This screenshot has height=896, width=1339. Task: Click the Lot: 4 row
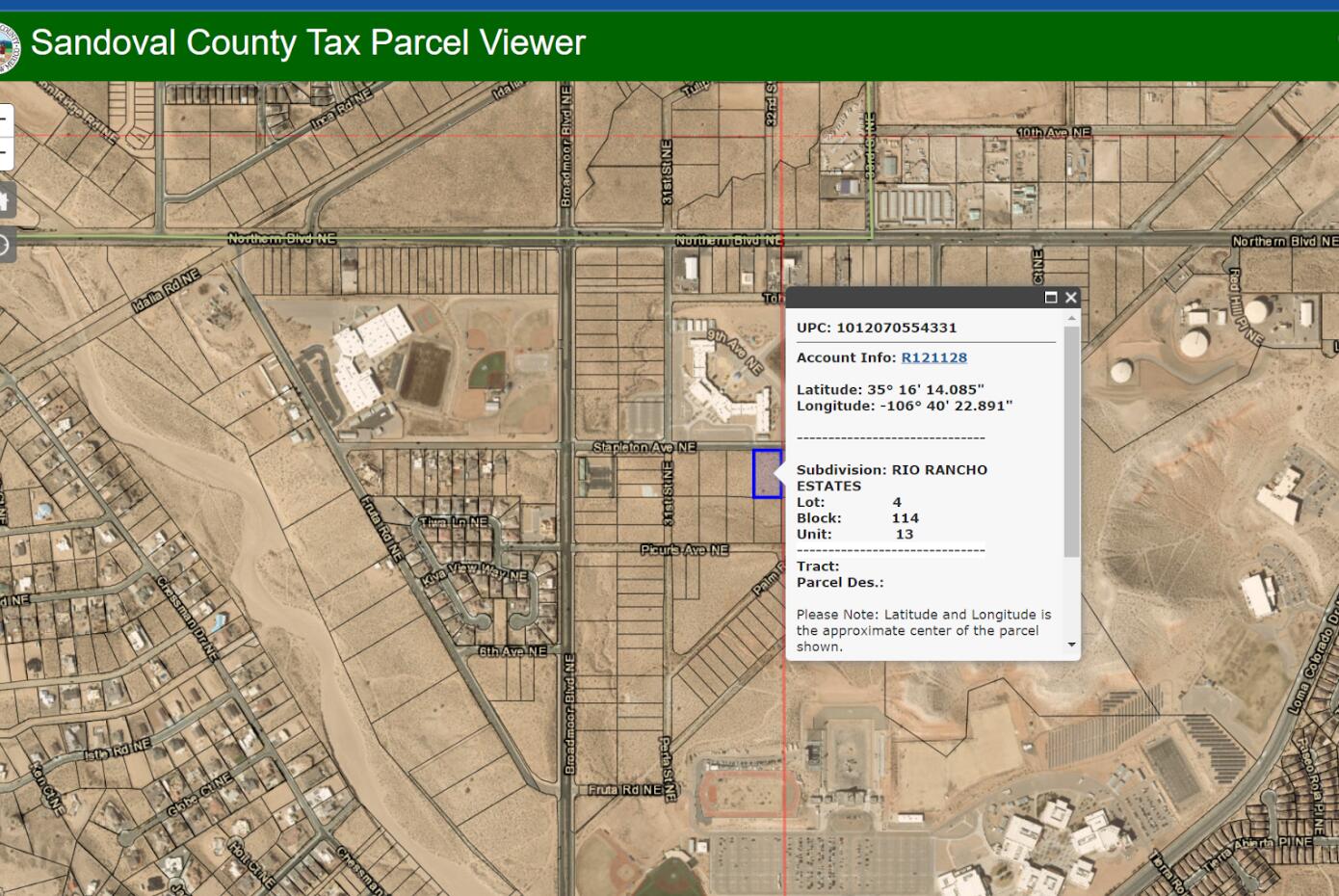click(849, 502)
